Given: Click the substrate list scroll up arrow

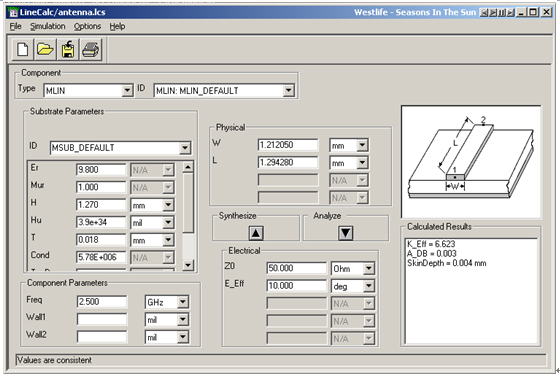Looking at the screenshot, I should pos(188,167).
